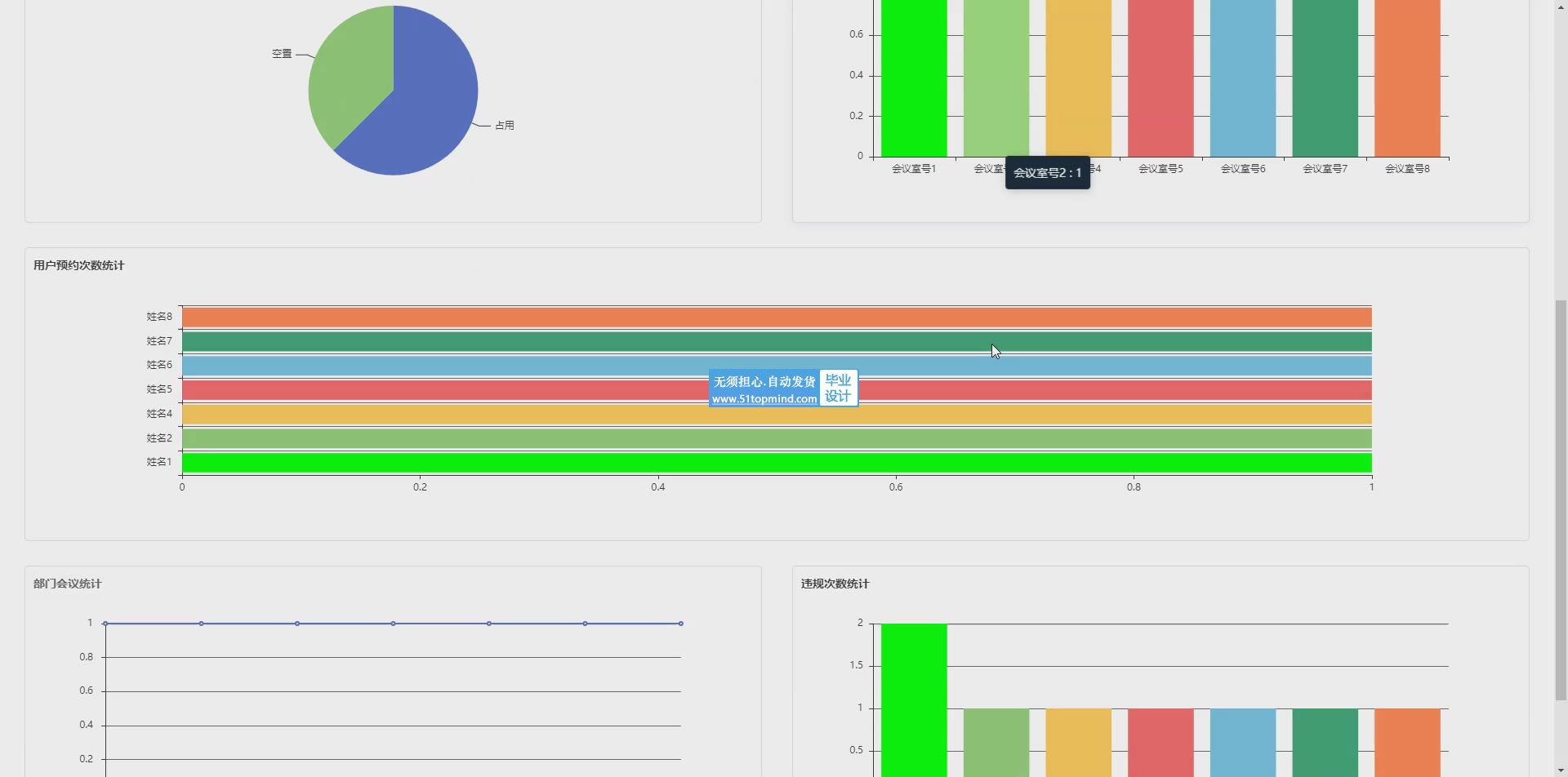Image resolution: width=1568 pixels, height=777 pixels.
Task: Click the bright green 会议室号1 bar
Action: click(x=914, y=82)
